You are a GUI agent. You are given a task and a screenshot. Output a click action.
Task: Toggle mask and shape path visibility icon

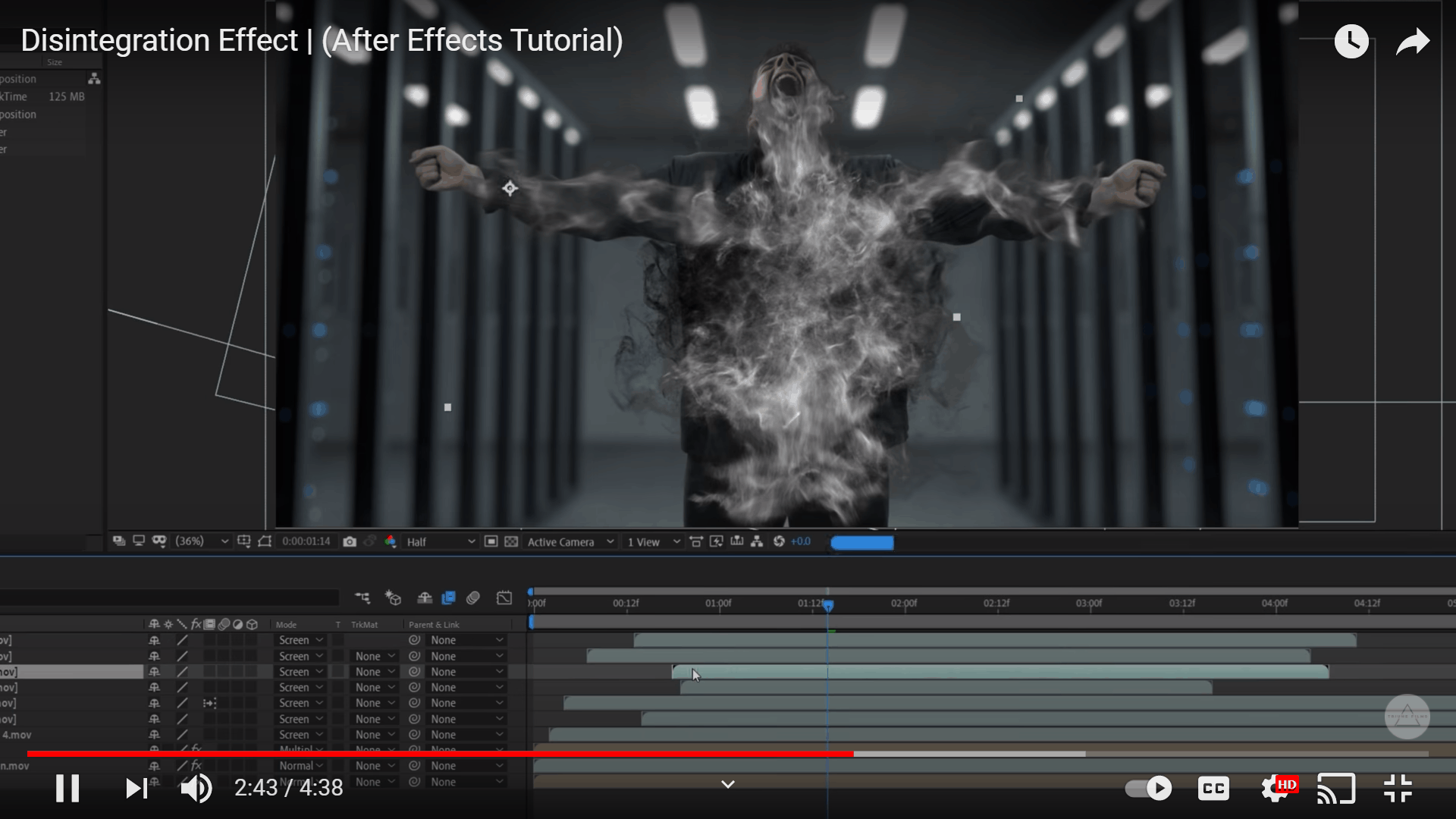click(265, 541)
